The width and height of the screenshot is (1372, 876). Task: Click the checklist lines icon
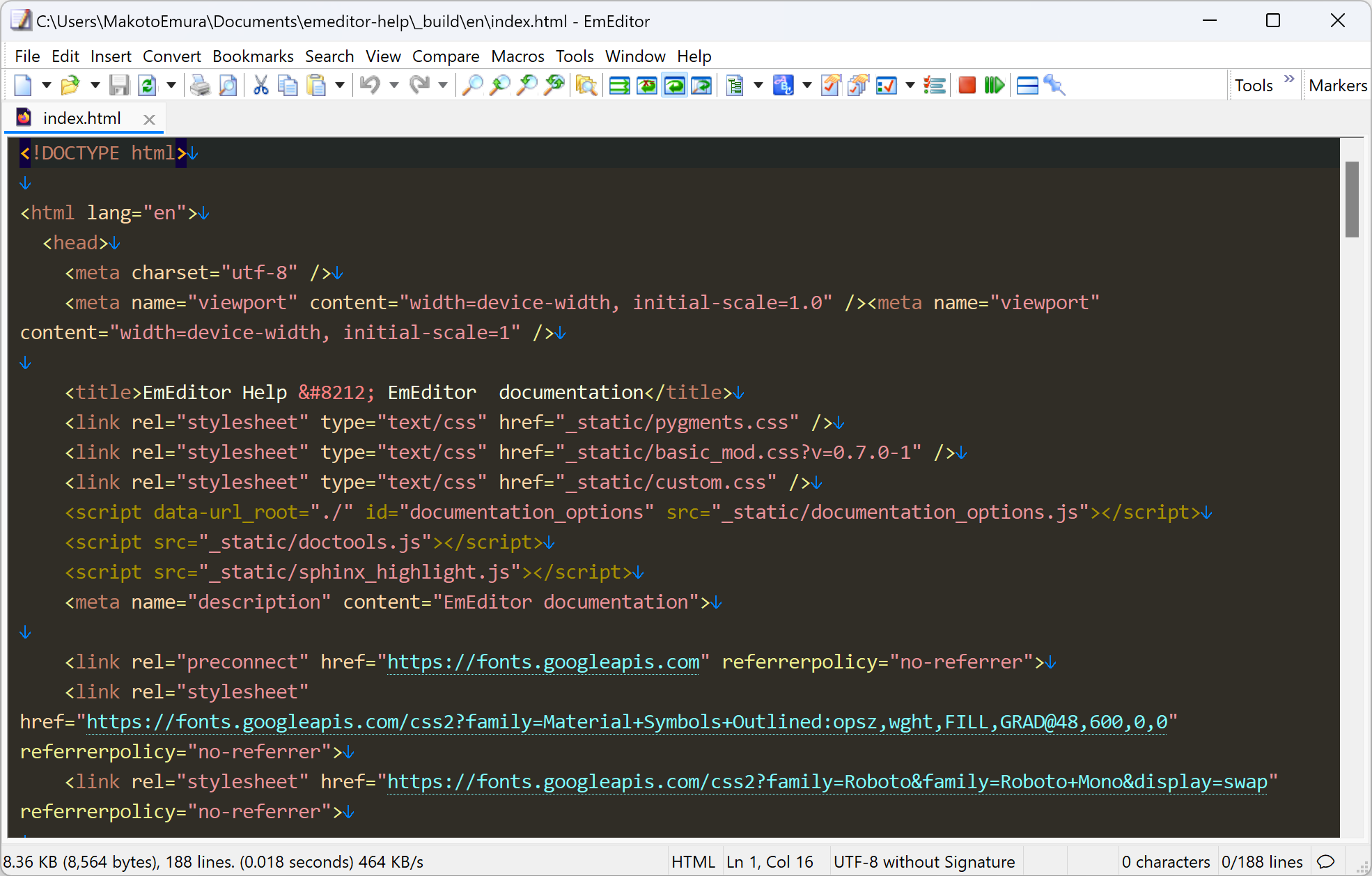[935, 86]
